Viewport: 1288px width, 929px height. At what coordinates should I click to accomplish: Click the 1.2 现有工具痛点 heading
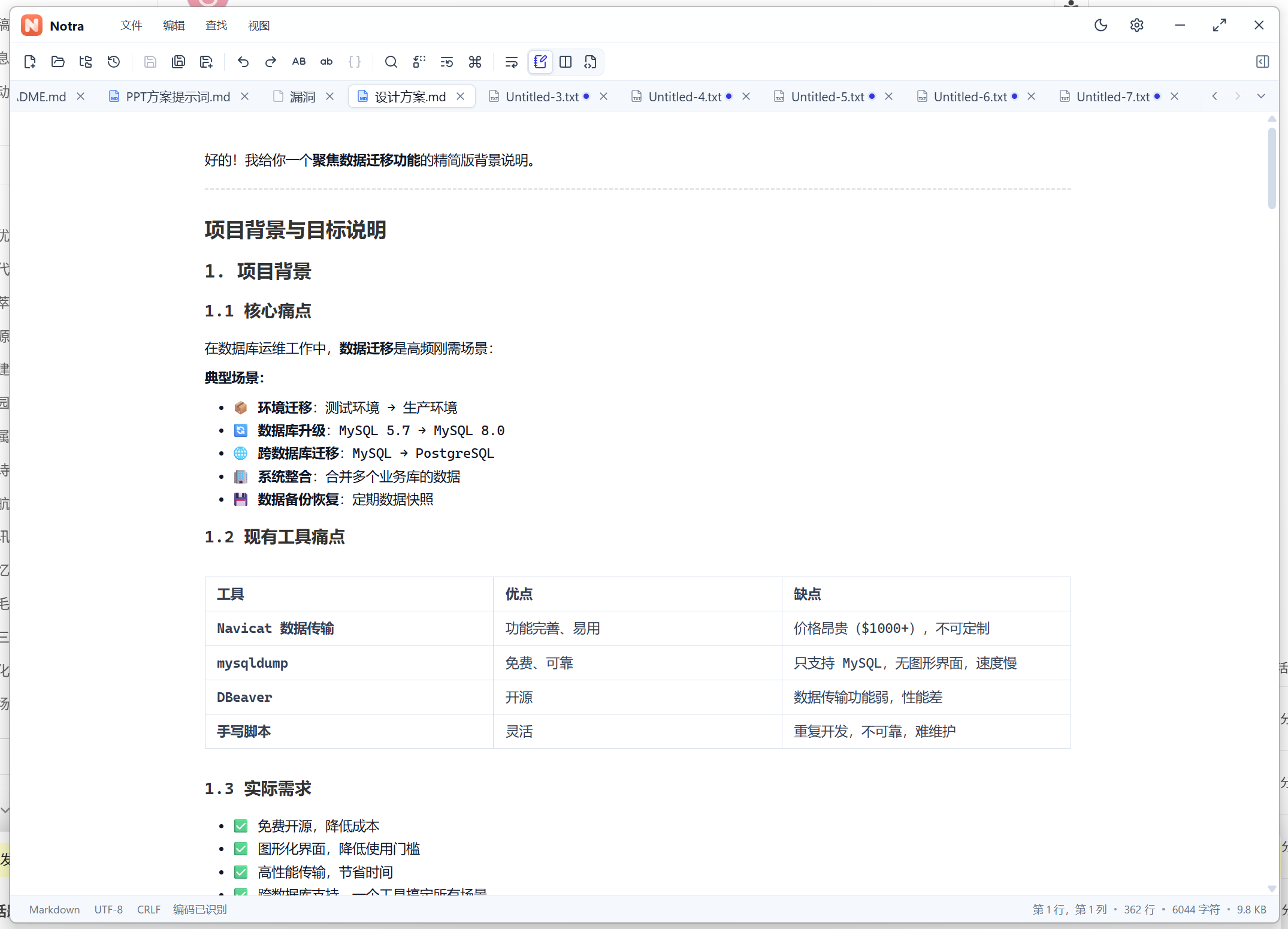click(275, 537)
